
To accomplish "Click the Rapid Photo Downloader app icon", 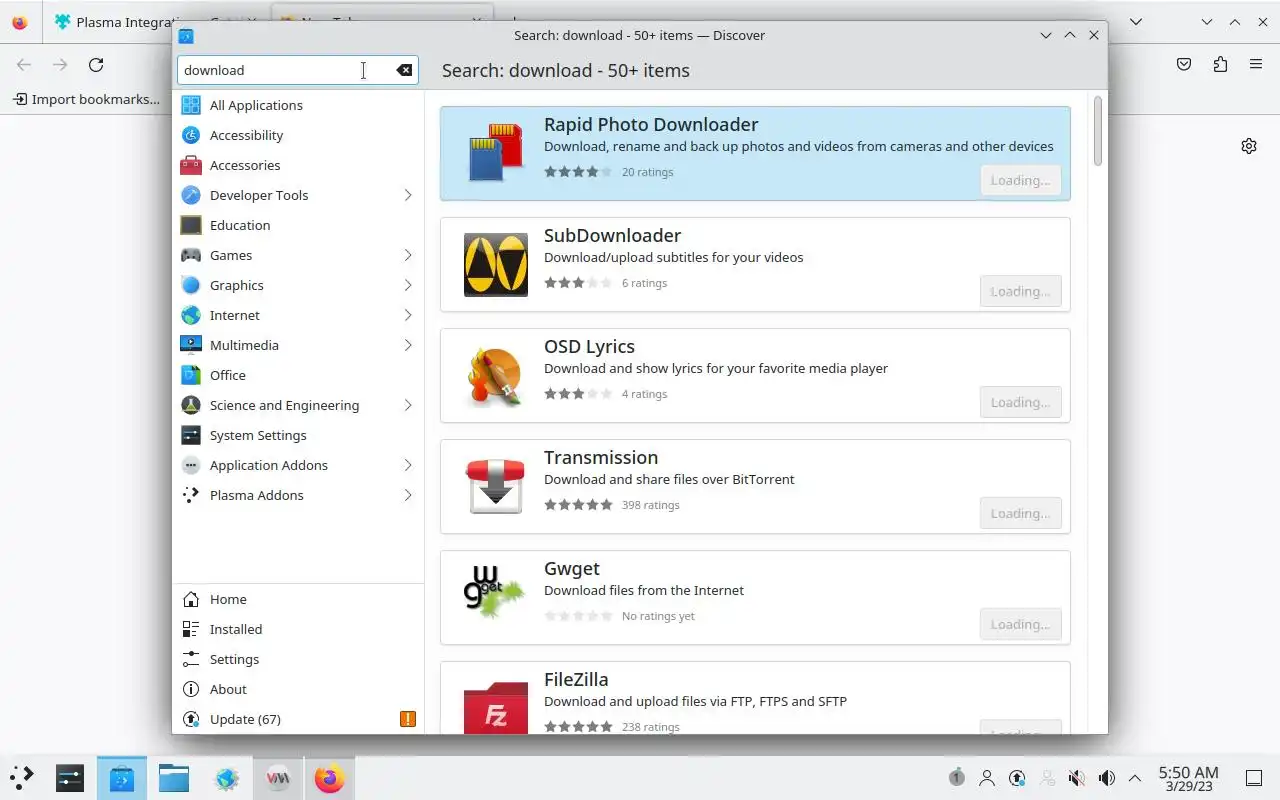I will pos(496,153).
